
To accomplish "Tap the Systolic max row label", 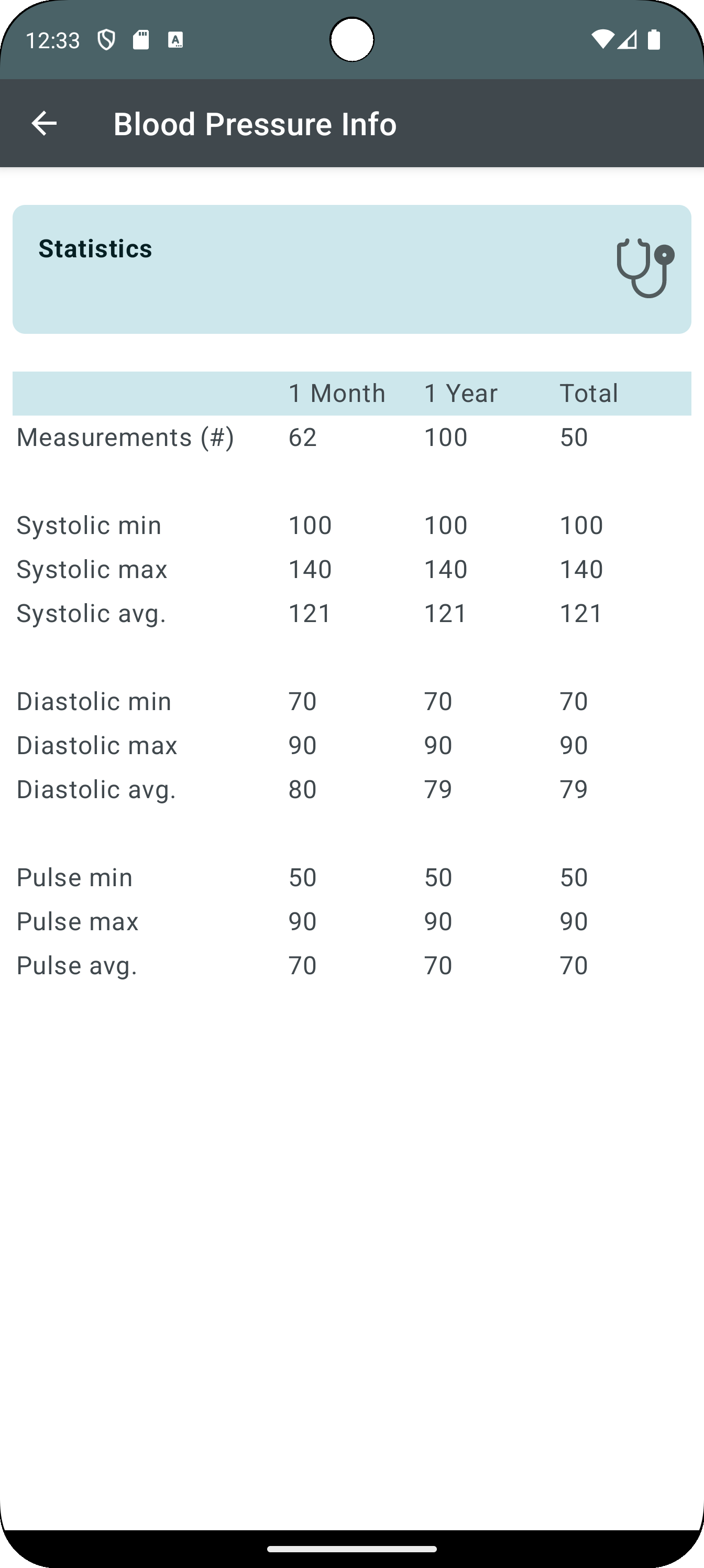I will coord(92,569).
